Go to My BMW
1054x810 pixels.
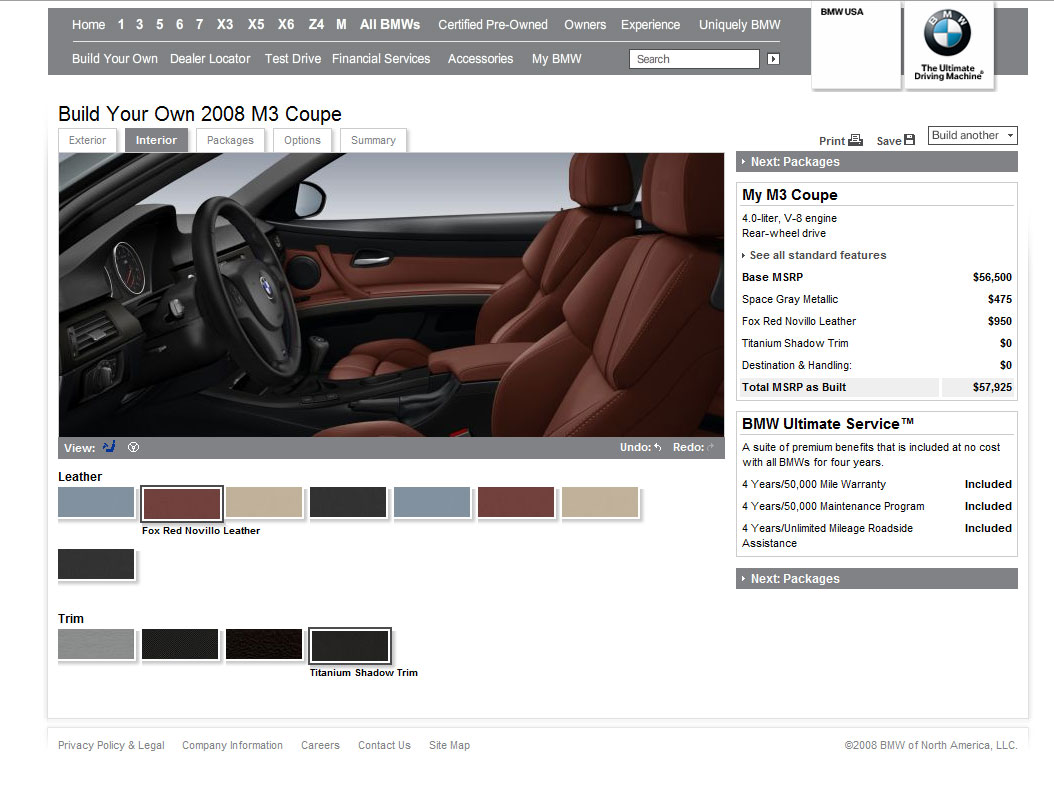(556, 59)
